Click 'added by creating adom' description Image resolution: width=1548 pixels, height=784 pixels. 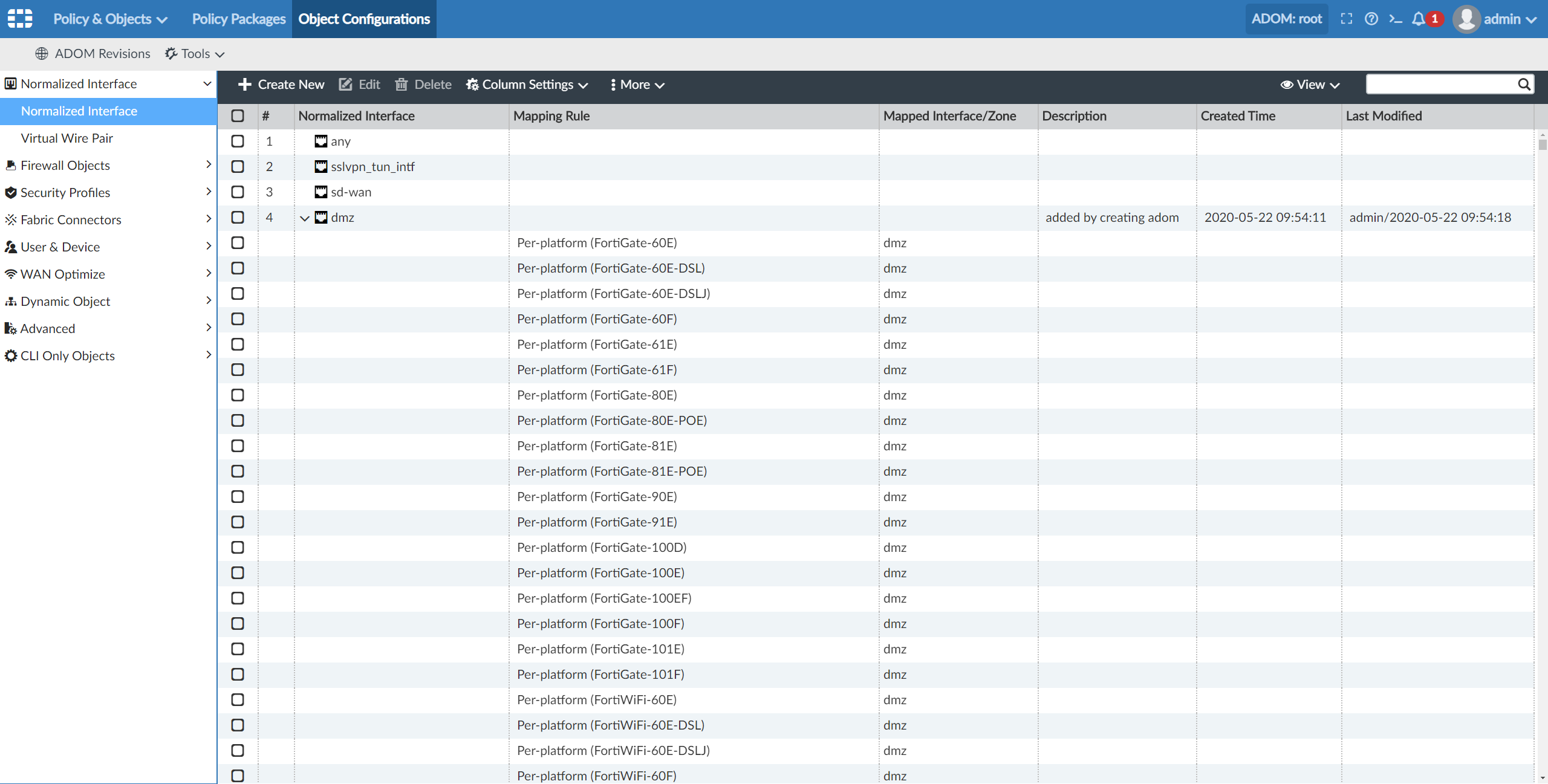1112,218
